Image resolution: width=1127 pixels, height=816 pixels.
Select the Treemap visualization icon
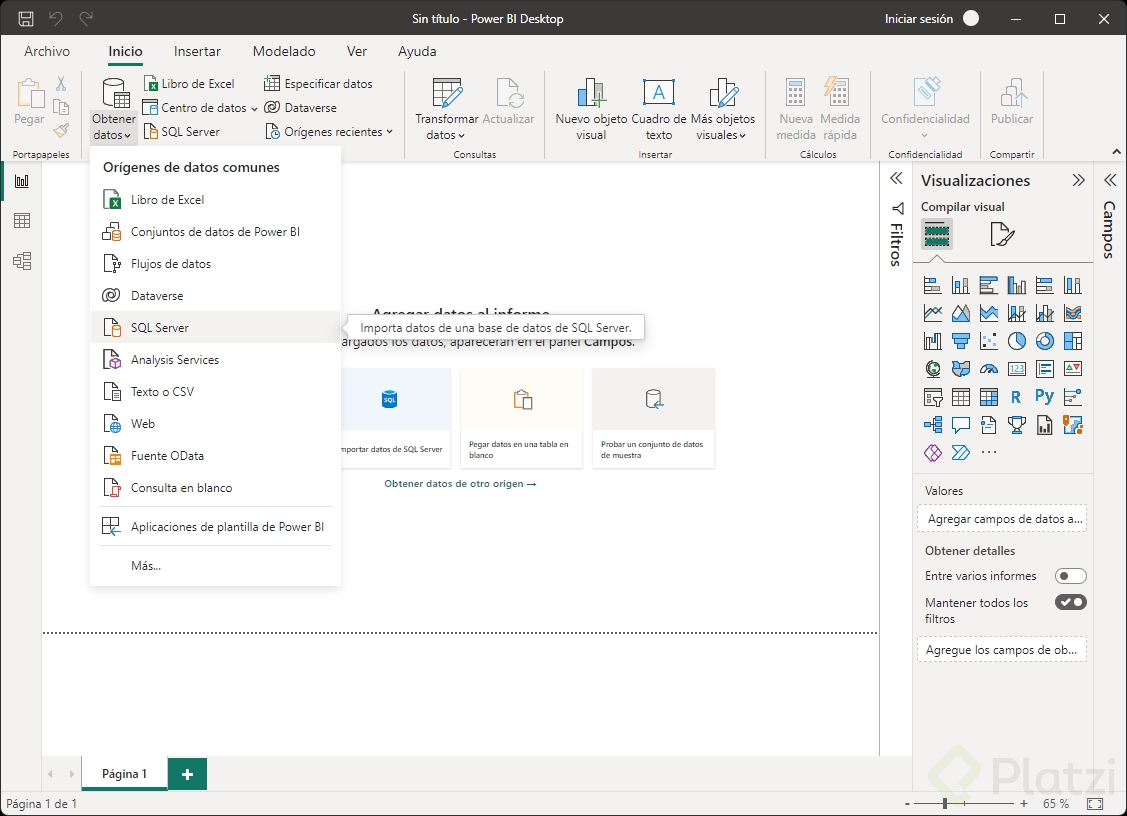click(1072, 341)
